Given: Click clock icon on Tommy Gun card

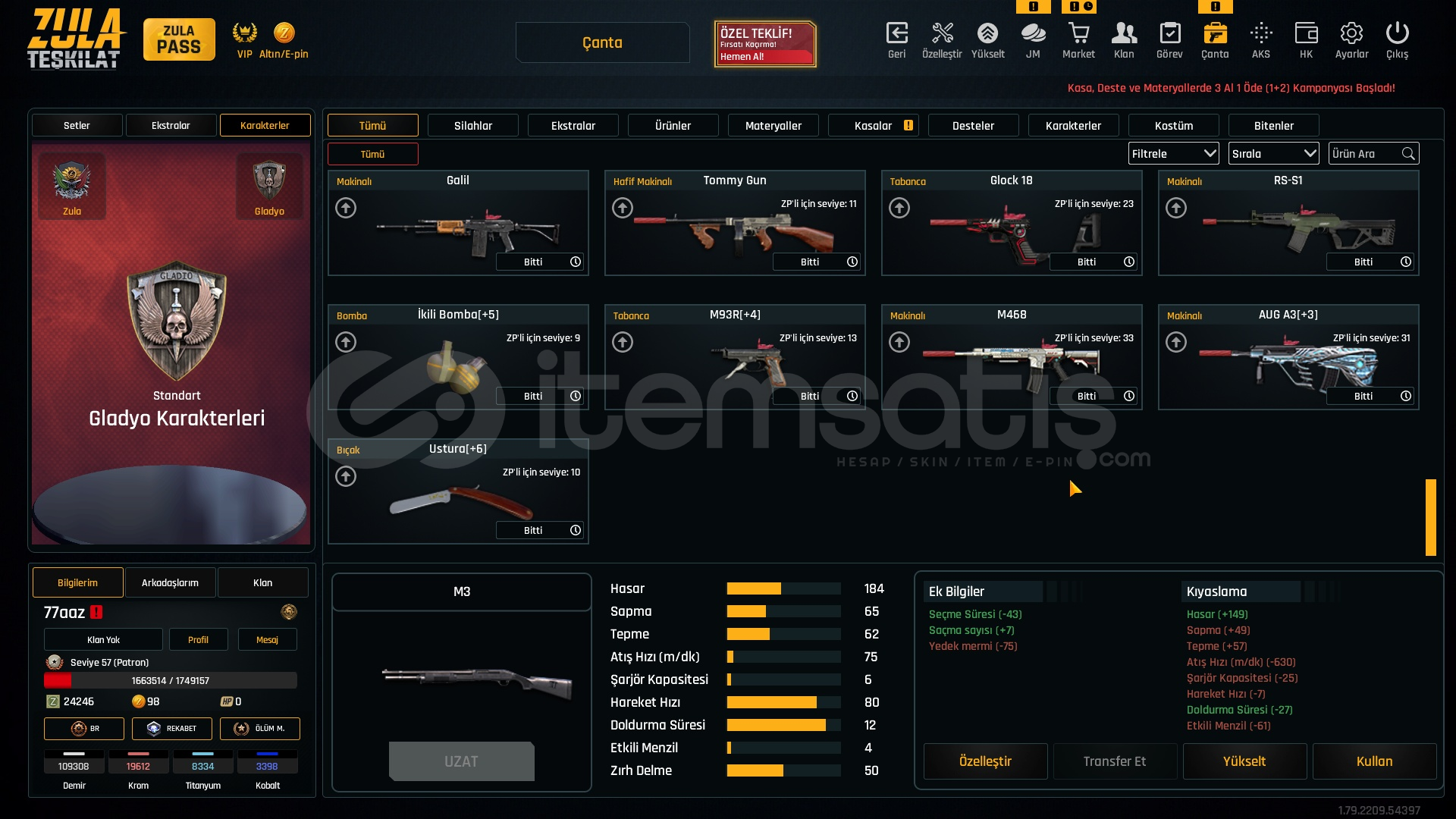Looking at the screenshot, I should [852, 262].
